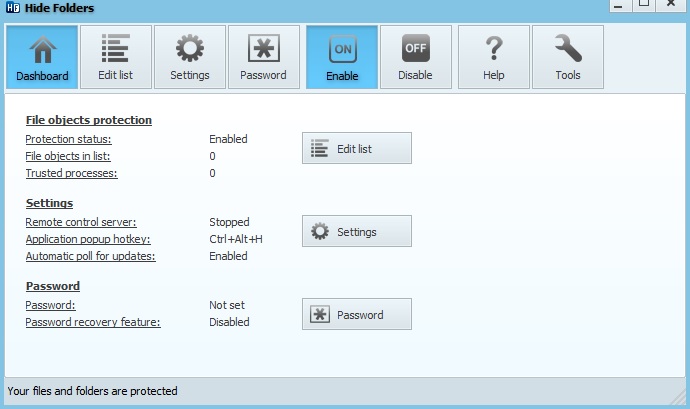The height and width of the screenshot is (409, 690).
Task: Click the Ctrl+Alt+H hotkey value
Action: 236,239
